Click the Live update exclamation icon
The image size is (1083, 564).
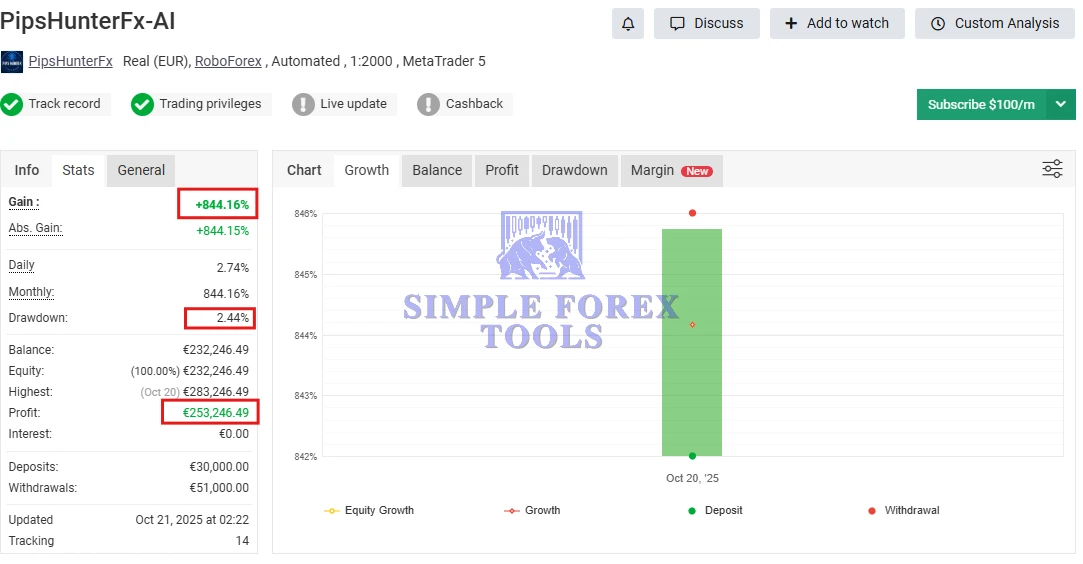tap(303, 104)
